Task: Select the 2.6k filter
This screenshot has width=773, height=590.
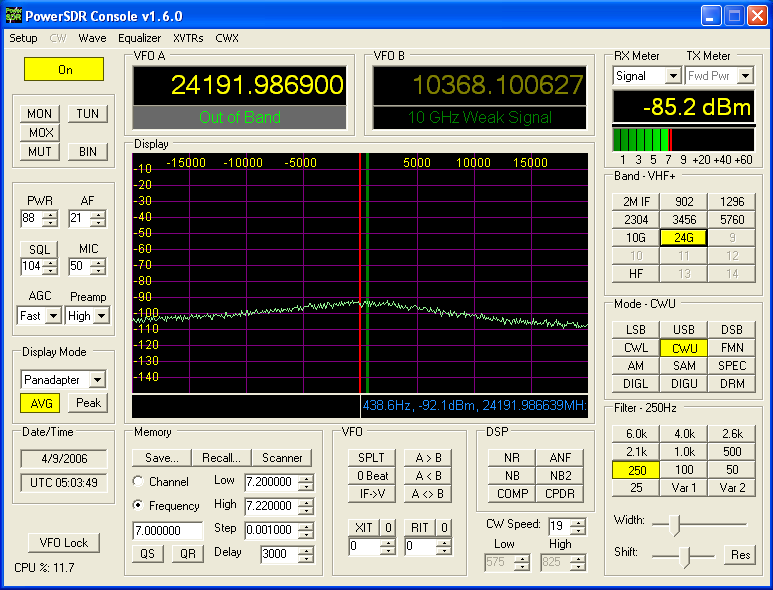Action: [732, 434]
